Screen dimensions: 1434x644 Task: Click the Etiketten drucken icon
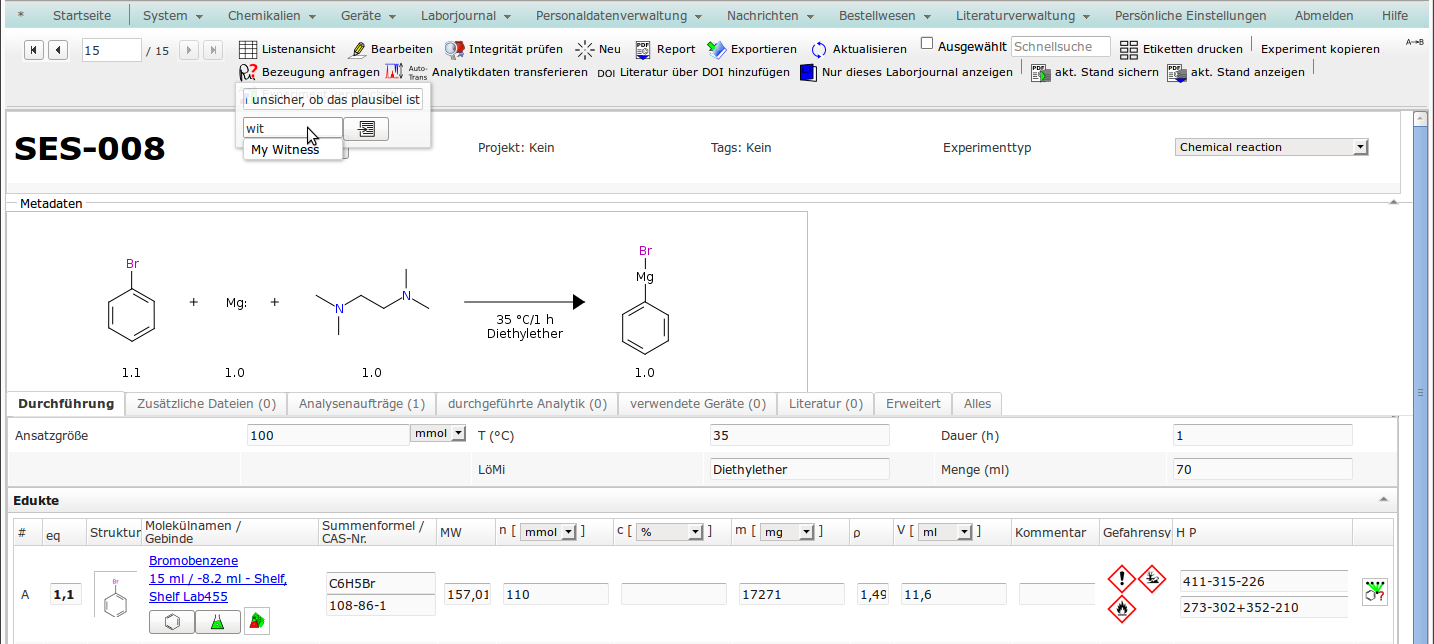[1129, 49]
